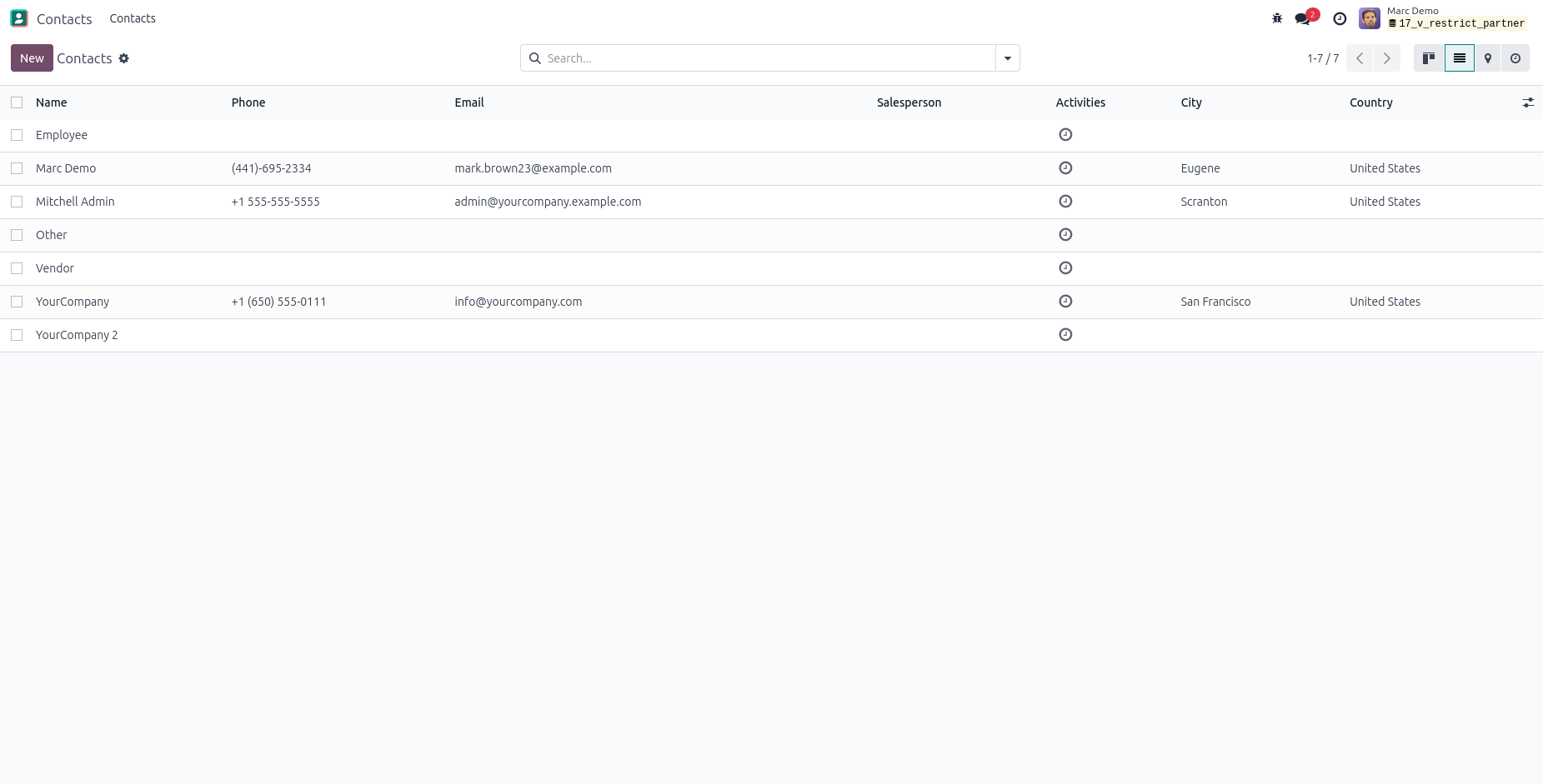The width and height of the screenshot is (1543, 784).
Task: Check the Other row checkbox
Action: click(17, 235)
